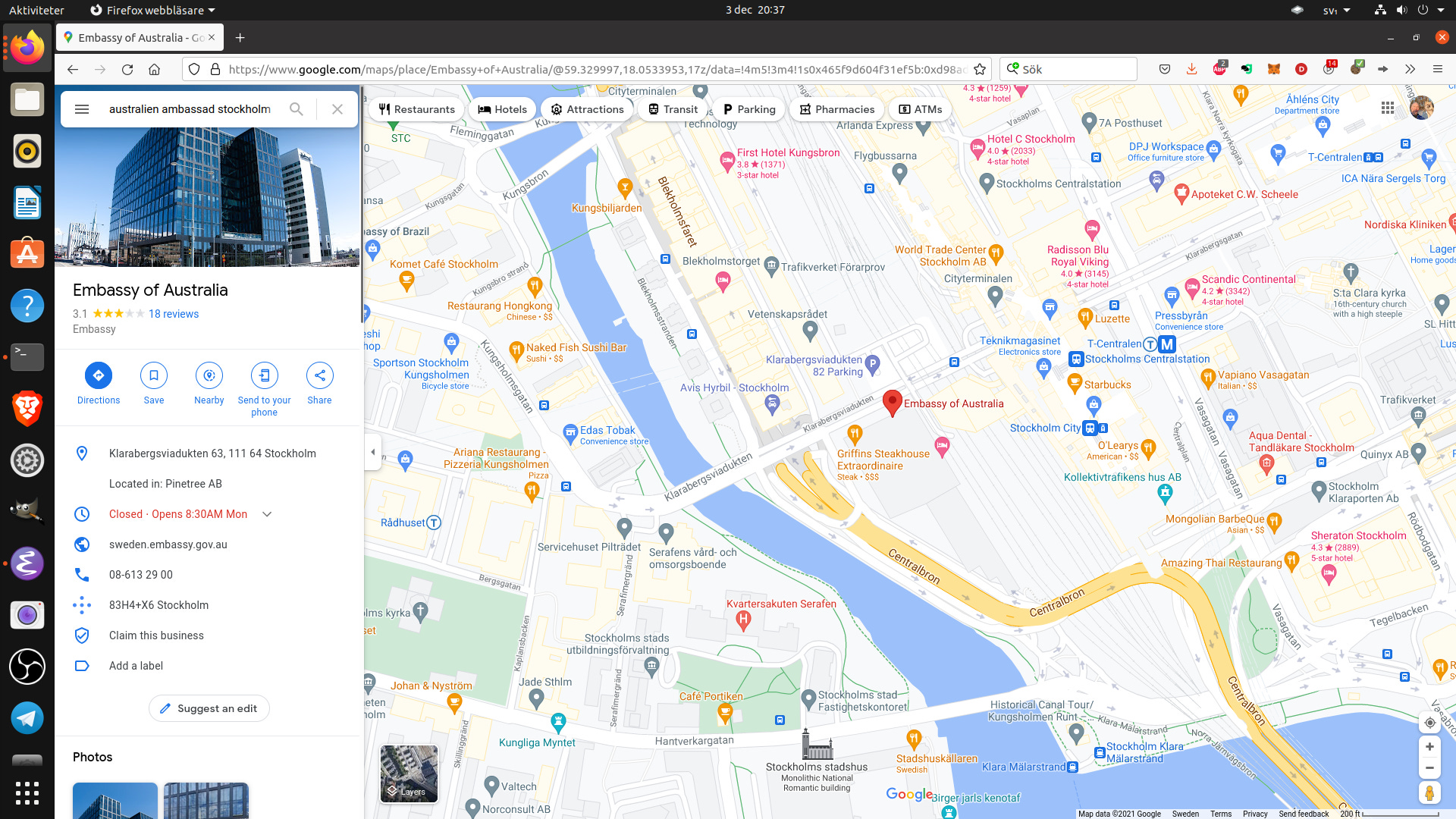Go back to previous page
Screen dimensions: 1456x819
[x=73, y=69]
